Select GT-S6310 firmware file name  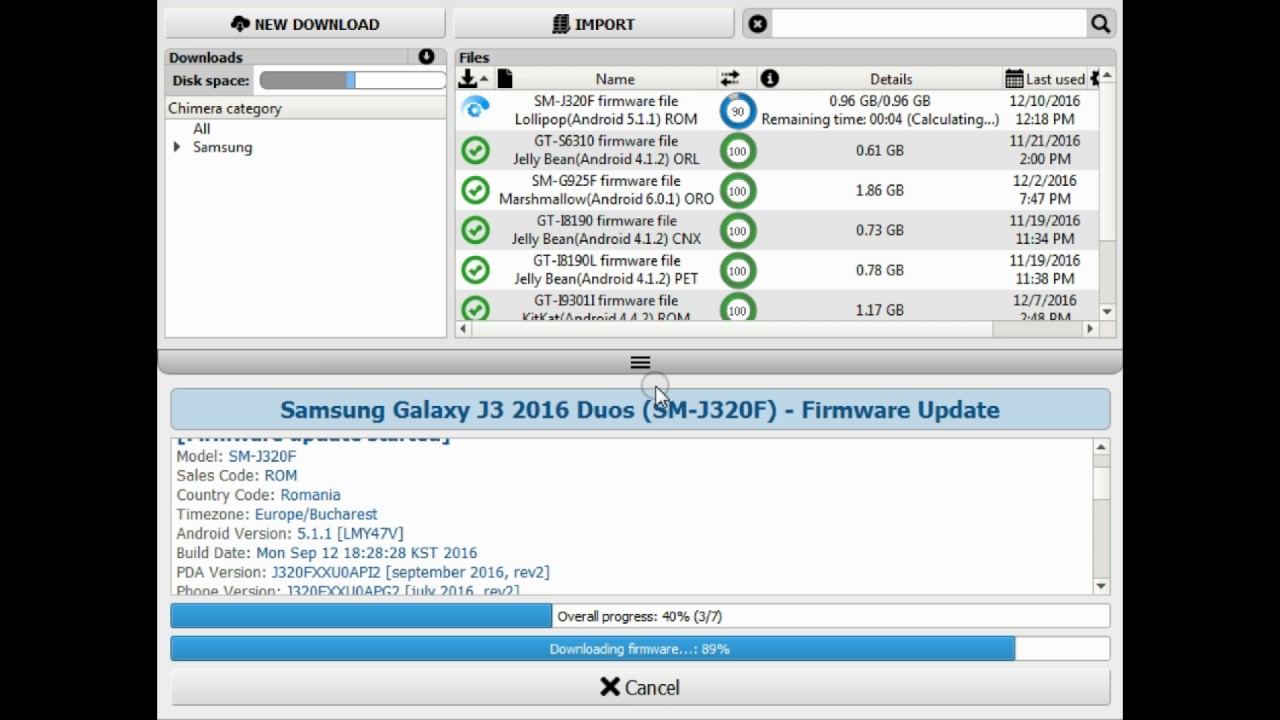pyautogui.click(x=606, y=150)
